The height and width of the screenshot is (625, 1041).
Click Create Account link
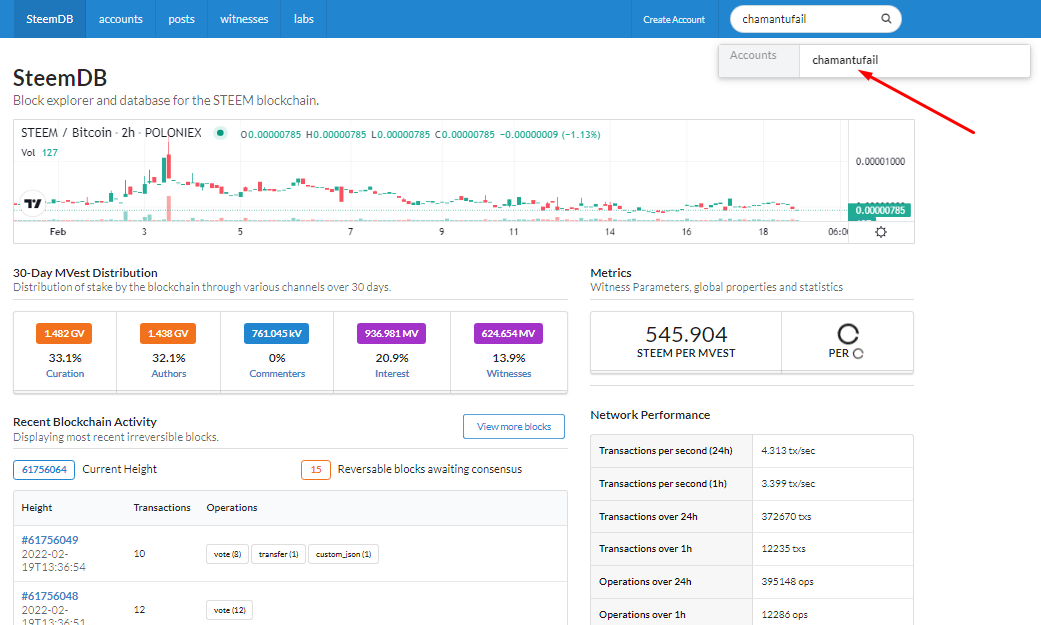click(674, 19)
